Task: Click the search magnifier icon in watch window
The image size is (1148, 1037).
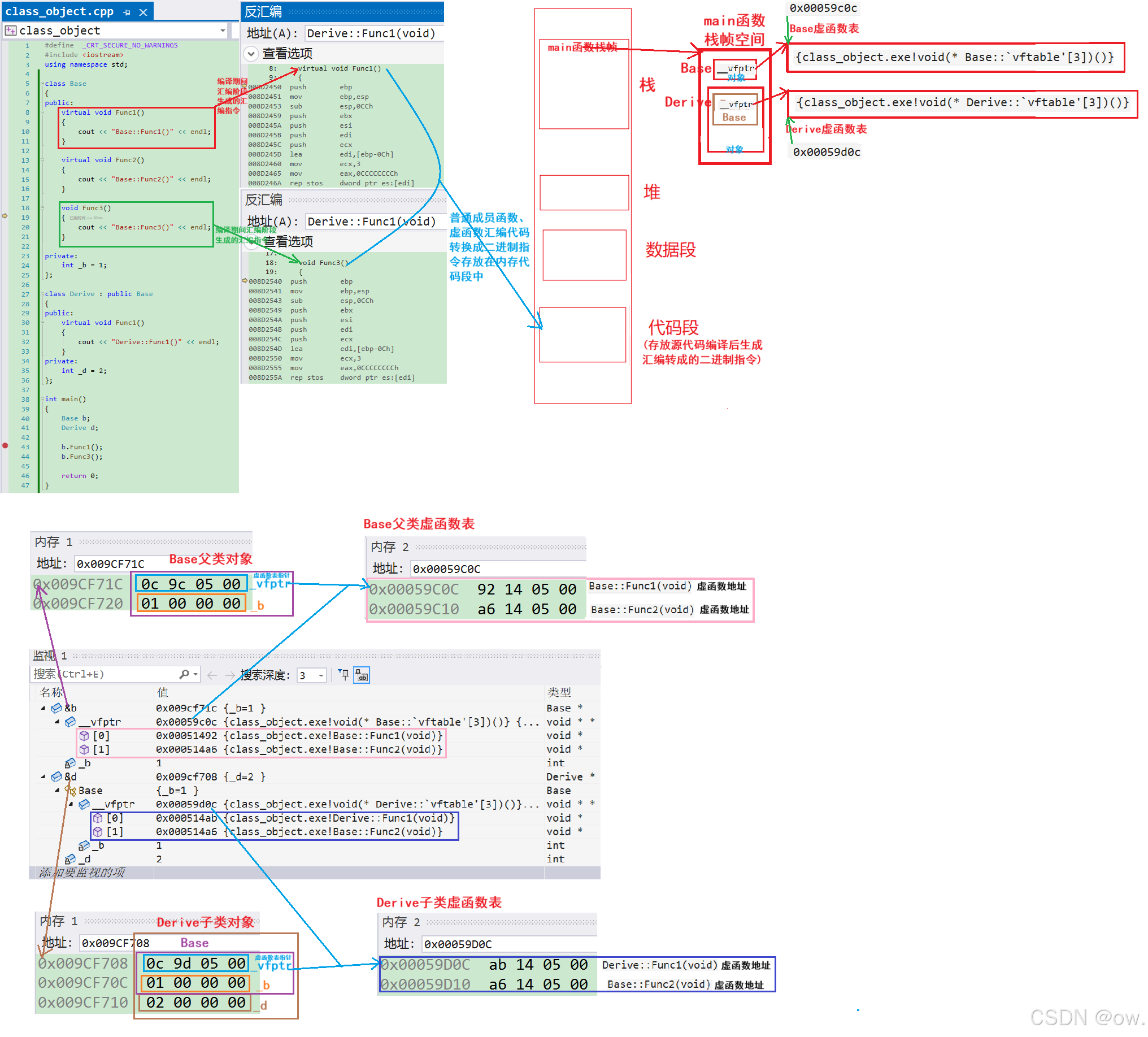Action: [x=184, y=675]
